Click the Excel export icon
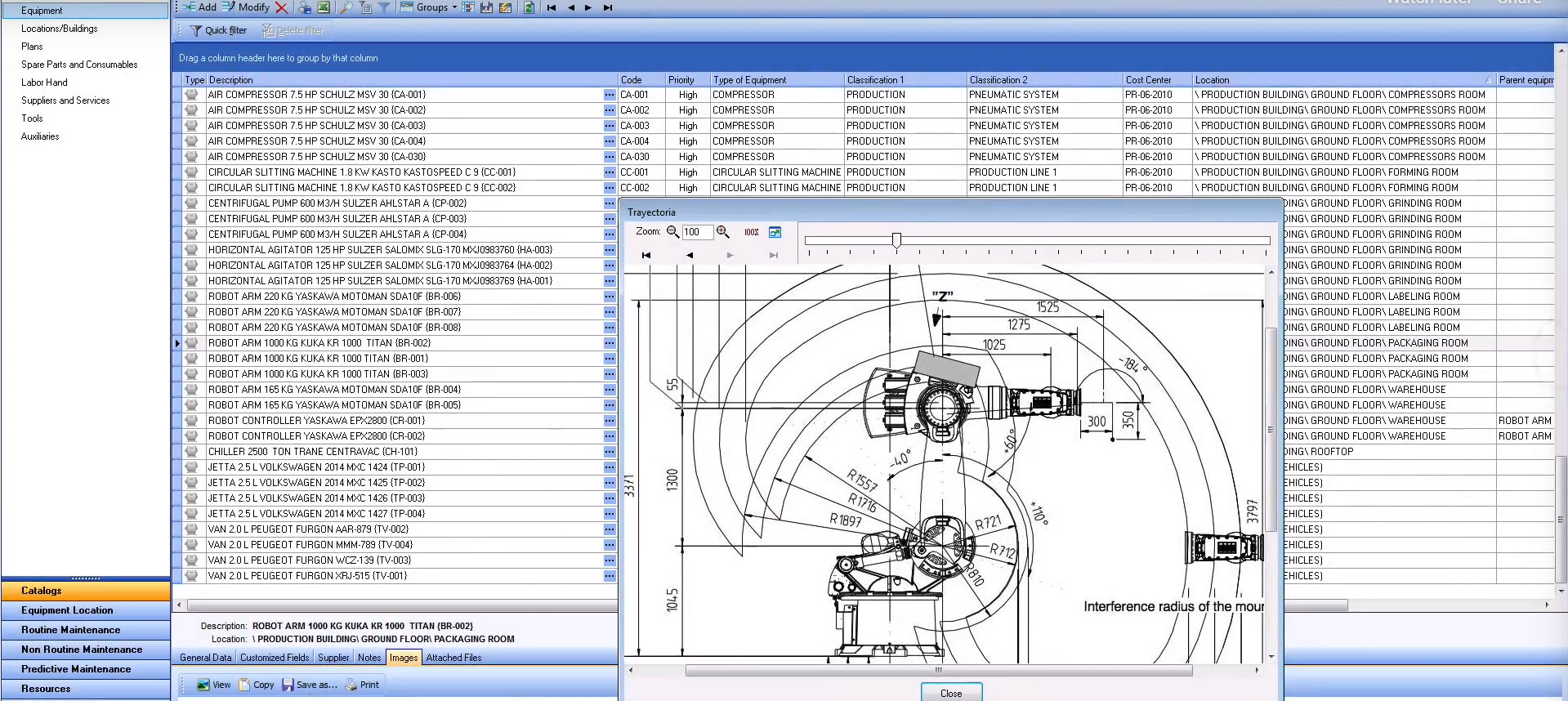1568x701 pixels. (x=324, y=7)
